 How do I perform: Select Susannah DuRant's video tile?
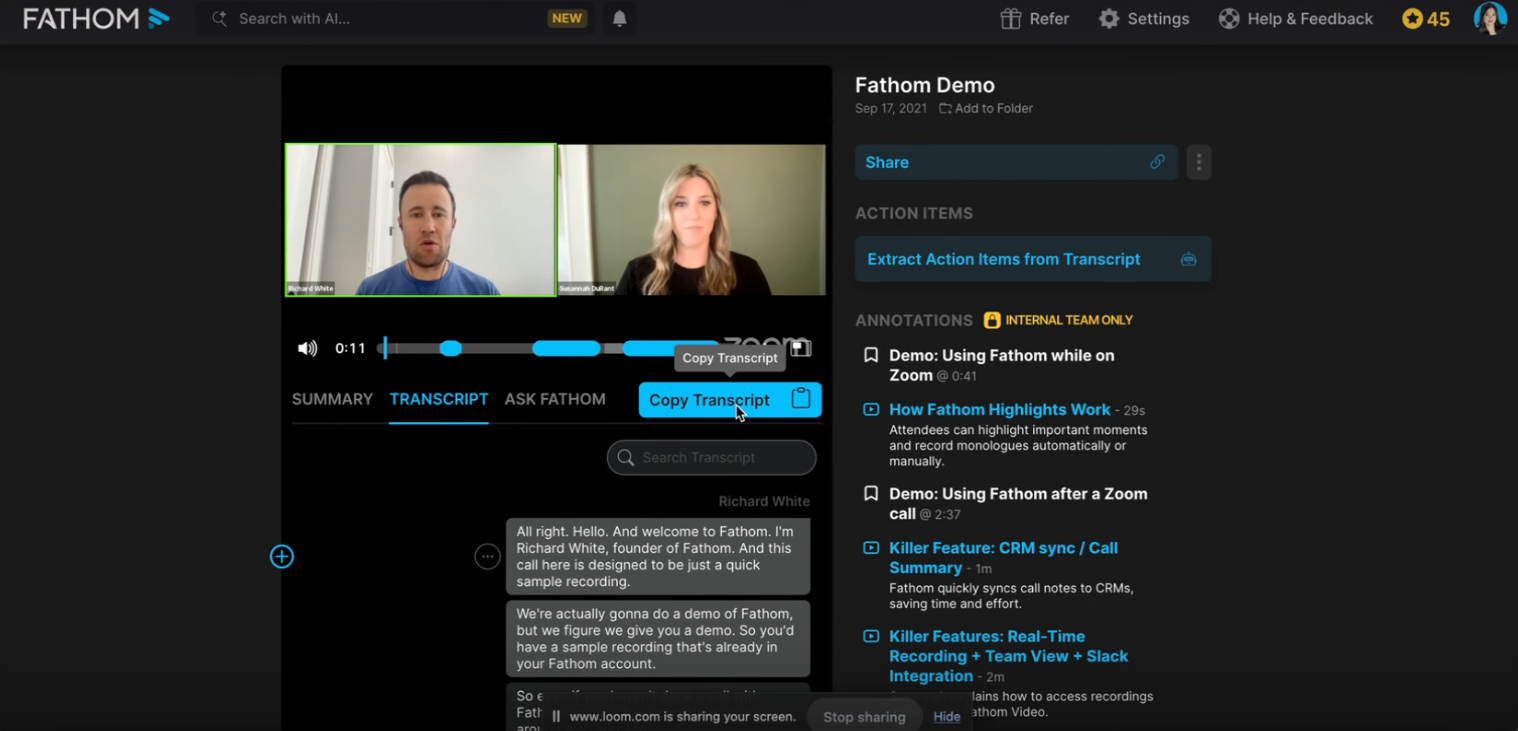692,220
